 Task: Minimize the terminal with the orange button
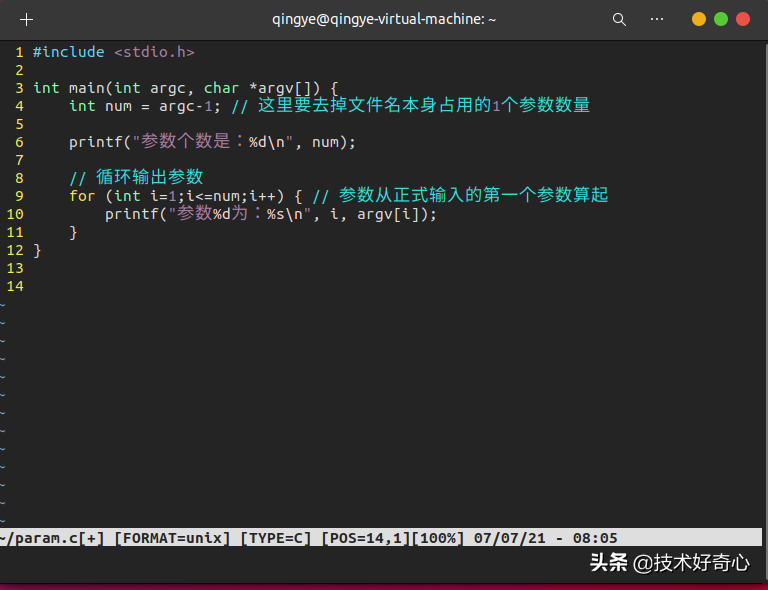coord(698,19)
